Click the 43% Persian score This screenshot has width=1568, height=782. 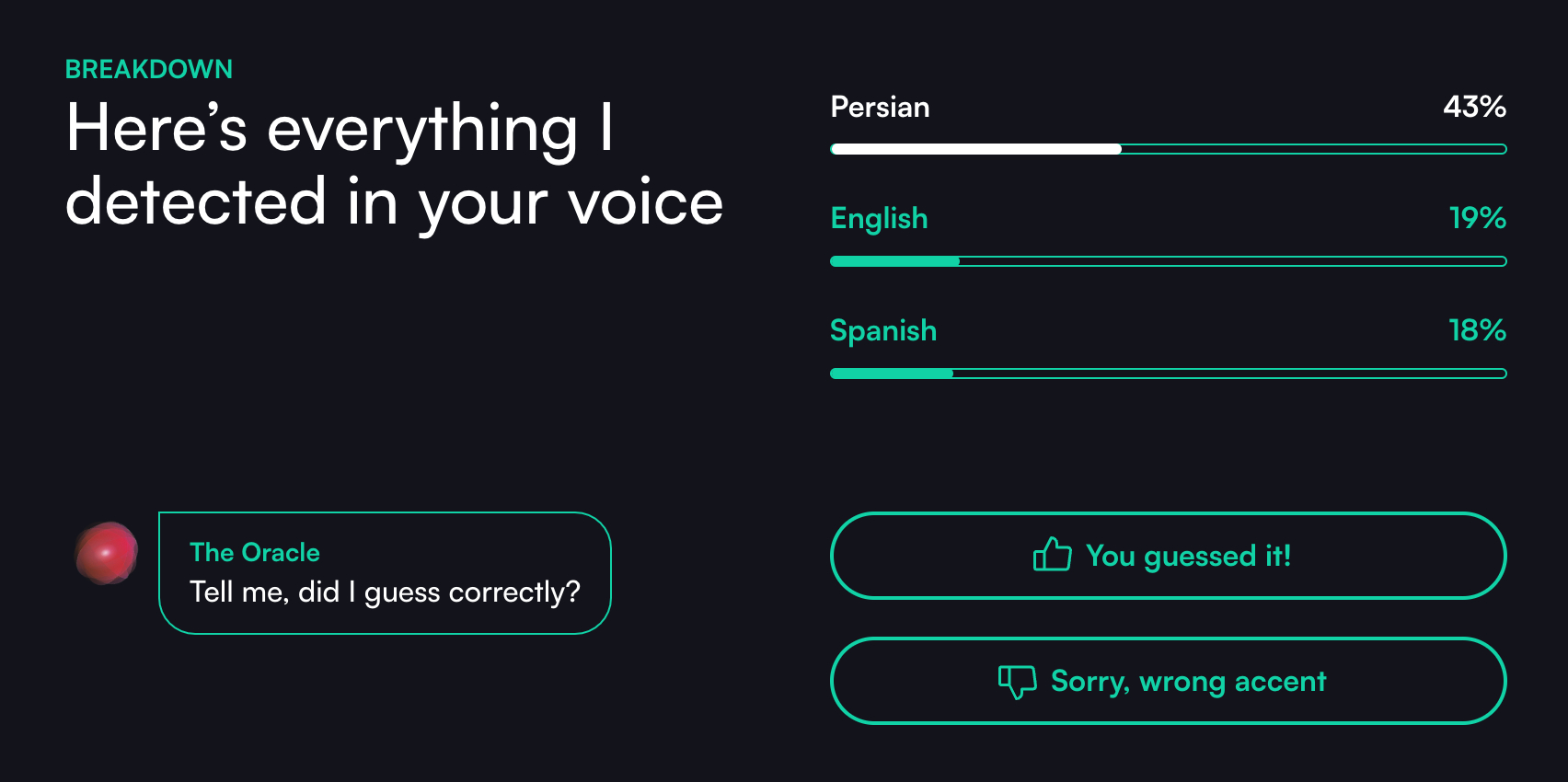pyautogui.click(x=1474, y=108)
